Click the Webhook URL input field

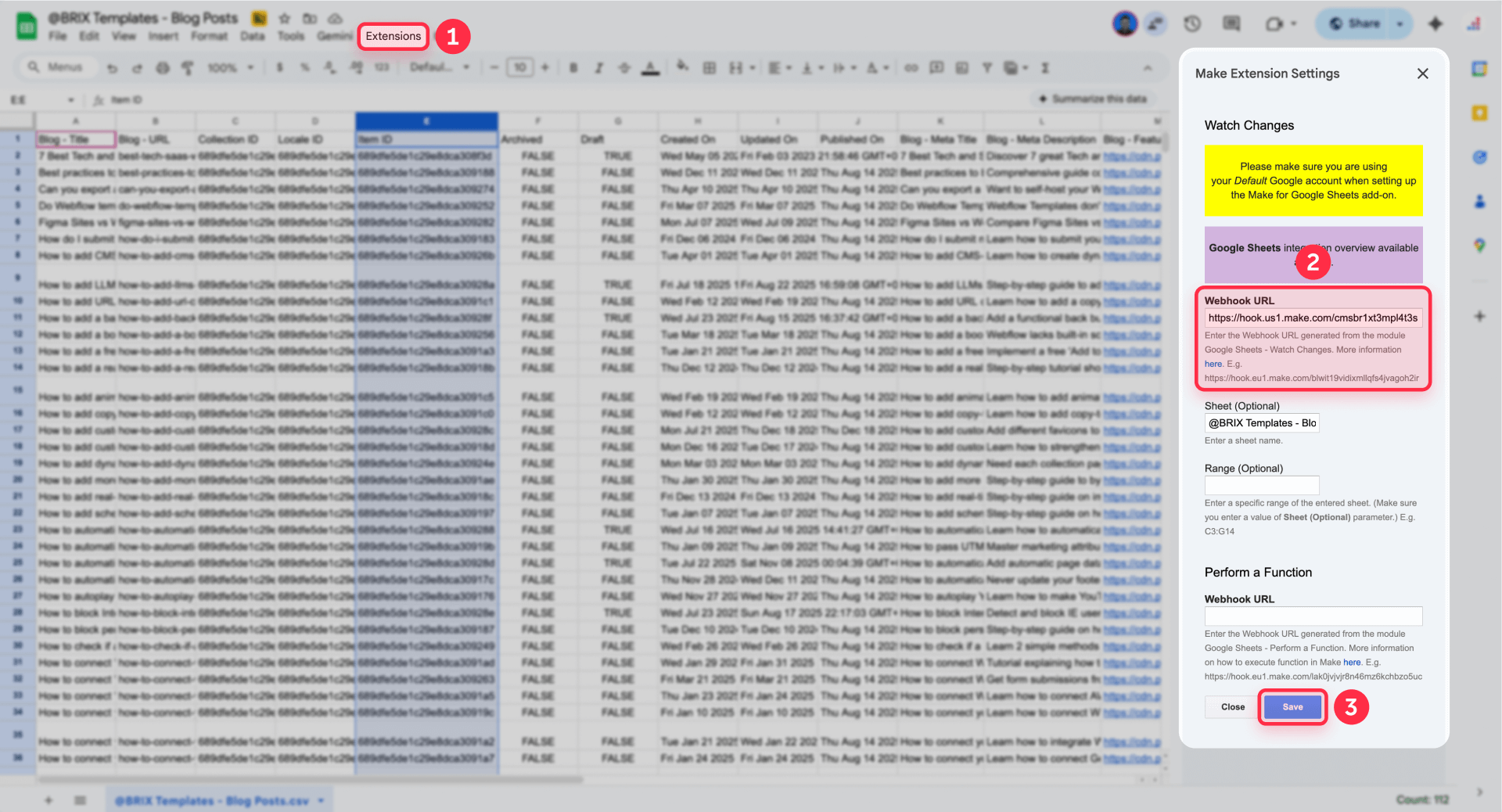point(1313,318)
